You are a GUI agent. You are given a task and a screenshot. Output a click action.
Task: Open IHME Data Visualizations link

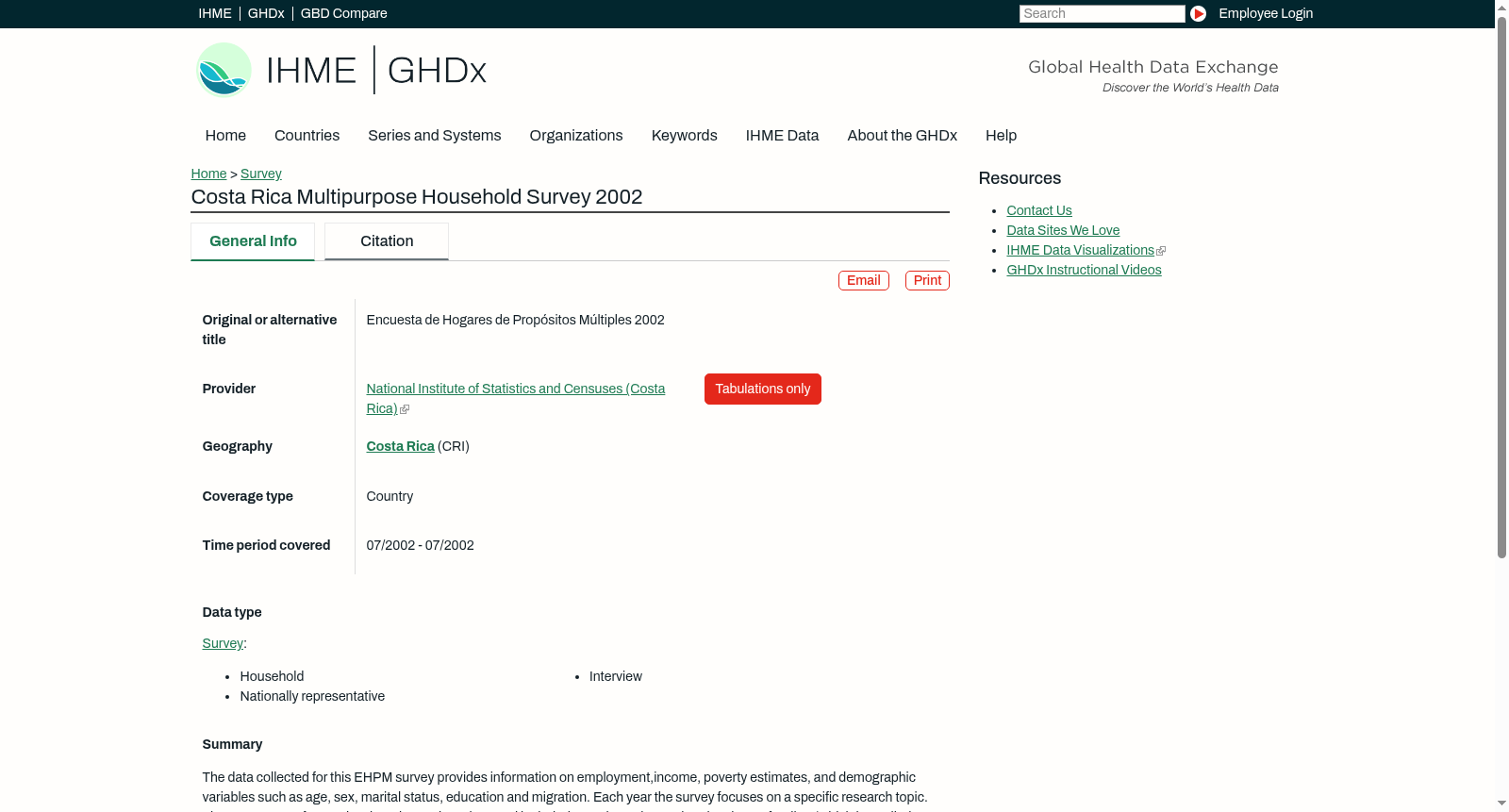[1081, 250]
